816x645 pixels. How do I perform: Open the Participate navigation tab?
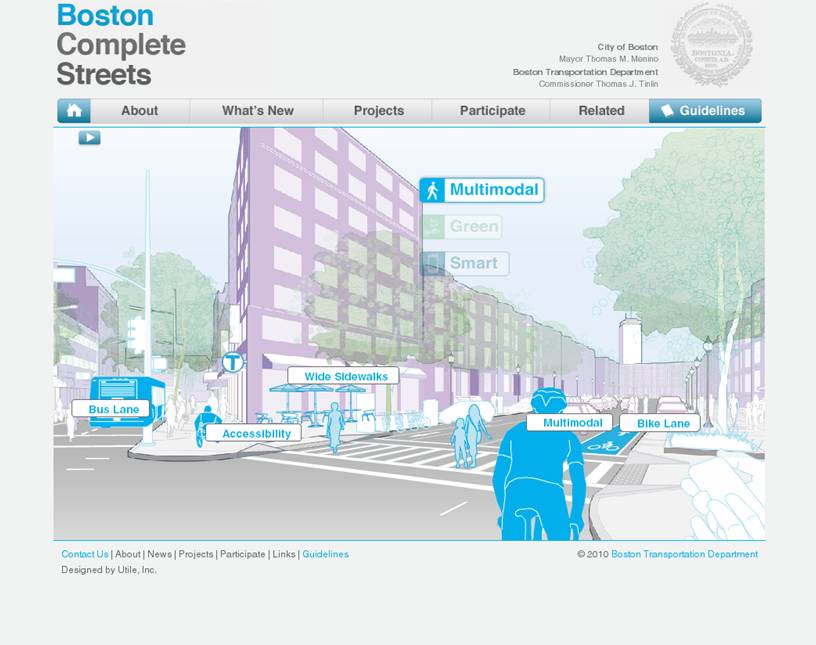492,111
